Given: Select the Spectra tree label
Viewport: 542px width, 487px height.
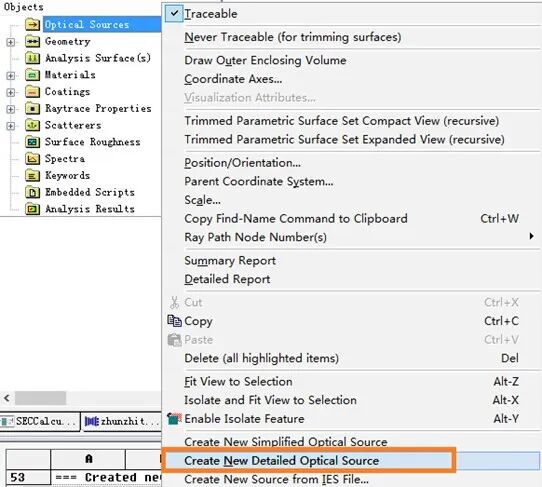Looking at the screenshot, I should [x=65, y=159].
